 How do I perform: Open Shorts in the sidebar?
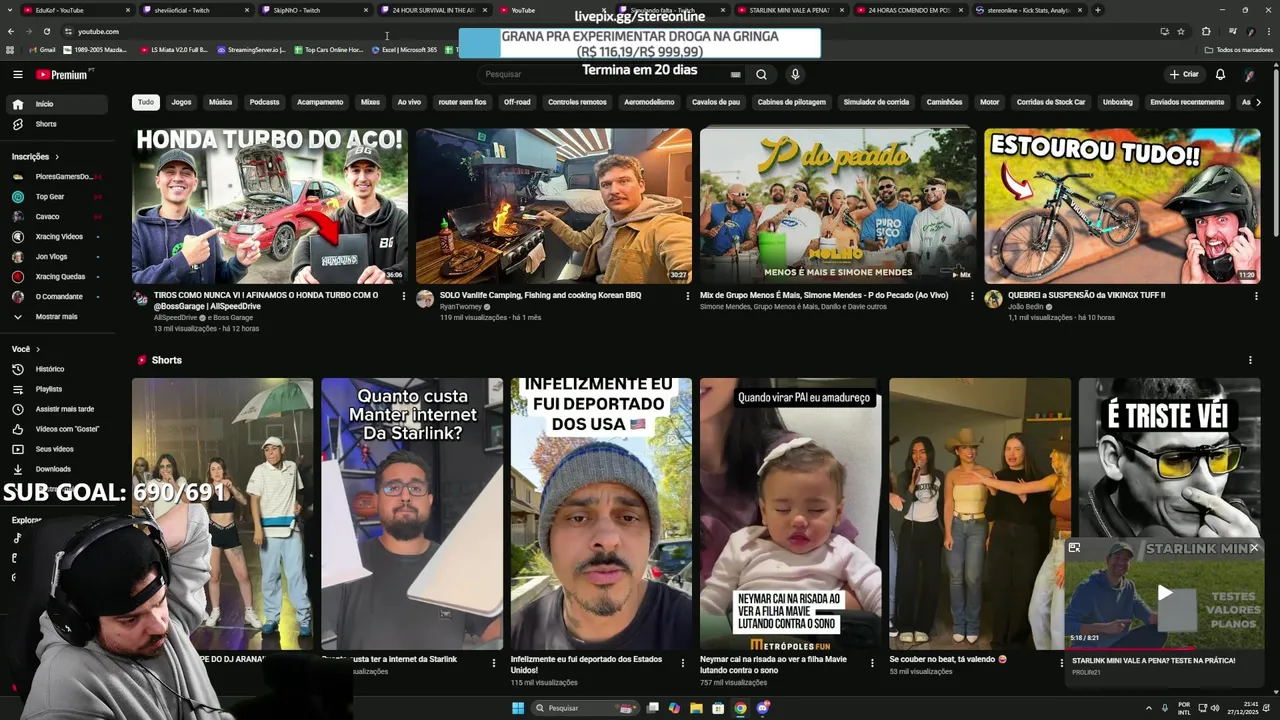tap(58, 124)
